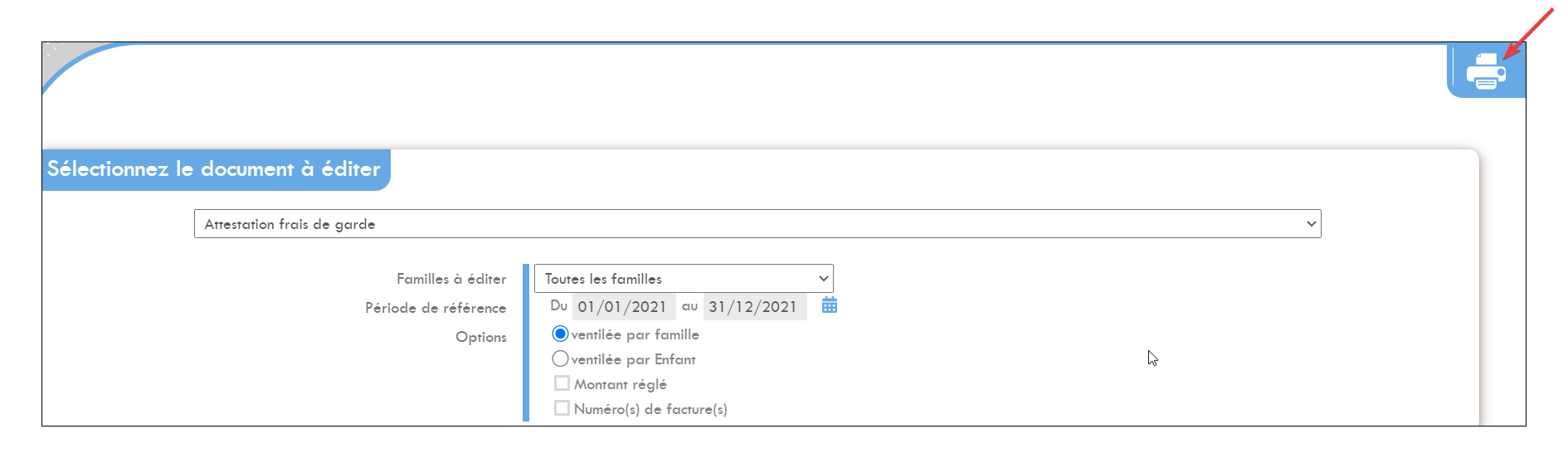Click the printer icon to print
The height and width of the screenshot is (468, 1568).
click(x=1486, y=71)
